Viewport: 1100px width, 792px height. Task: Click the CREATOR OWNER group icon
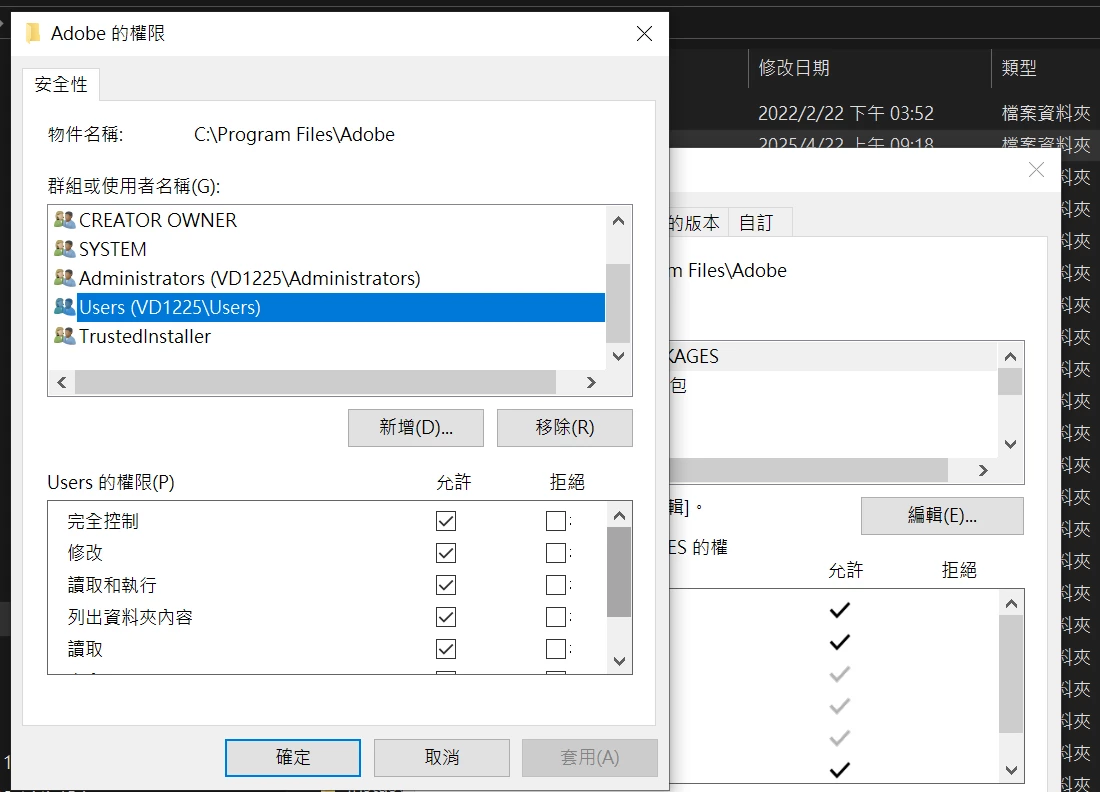[x=65, y=220]
